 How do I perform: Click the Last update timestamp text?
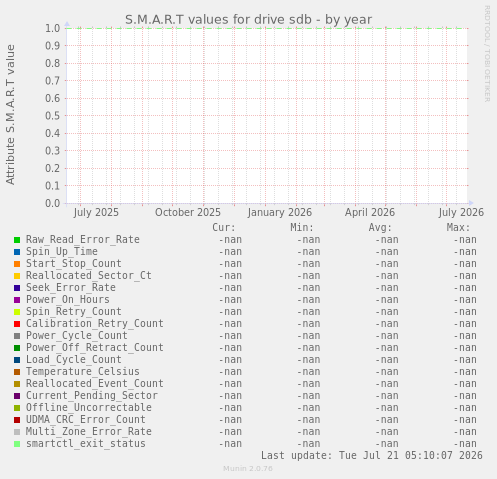372,455
